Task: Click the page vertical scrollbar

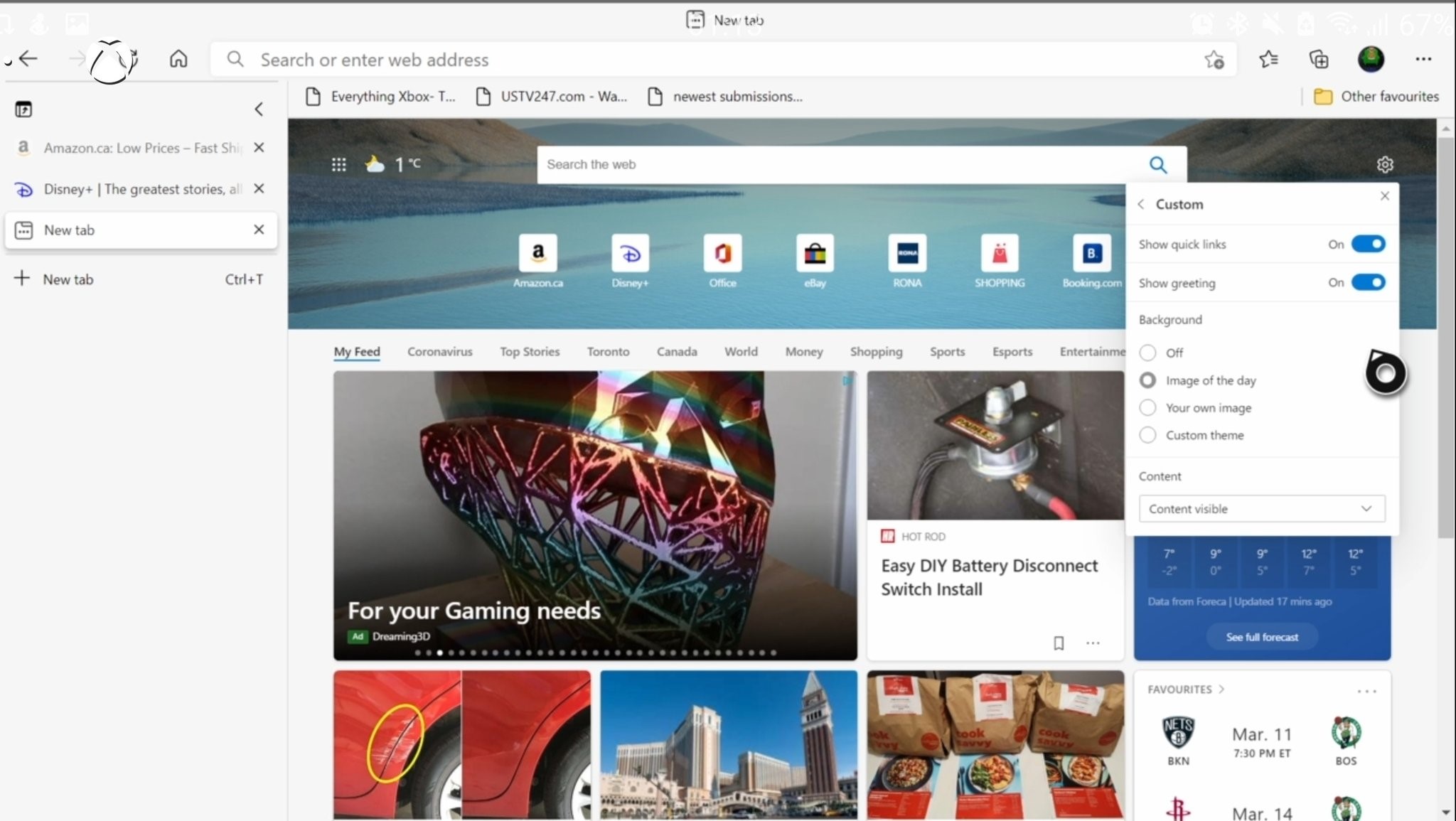Action: point(1445,338)
